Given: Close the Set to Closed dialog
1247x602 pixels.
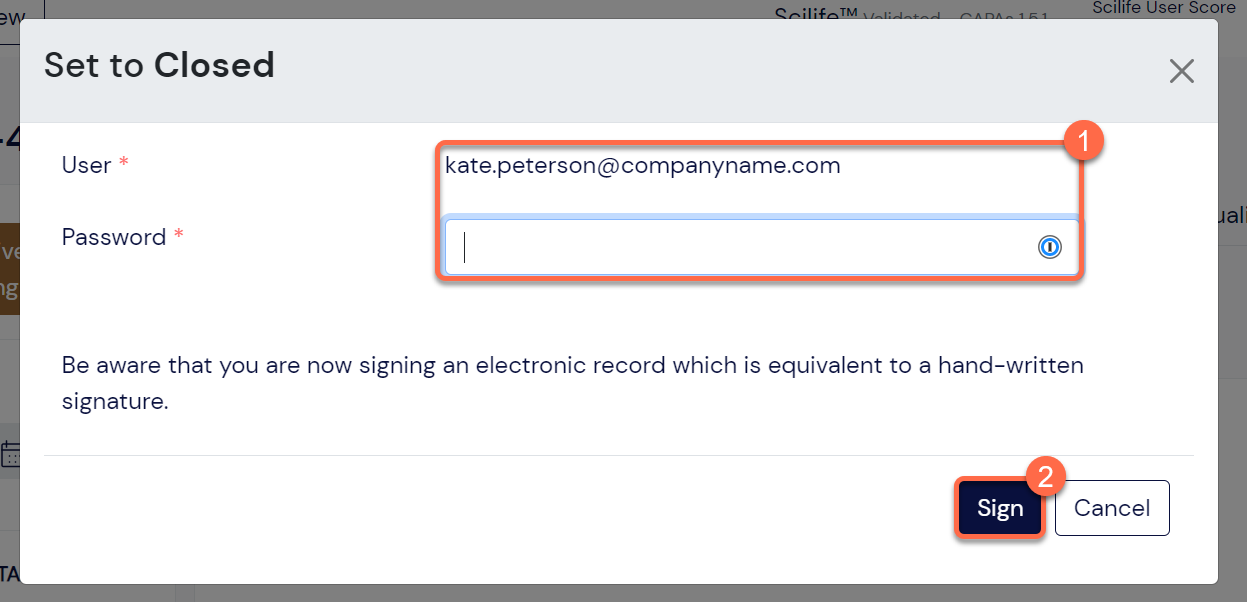Looking at the screenshot, I should click(x=1181, y=71).
